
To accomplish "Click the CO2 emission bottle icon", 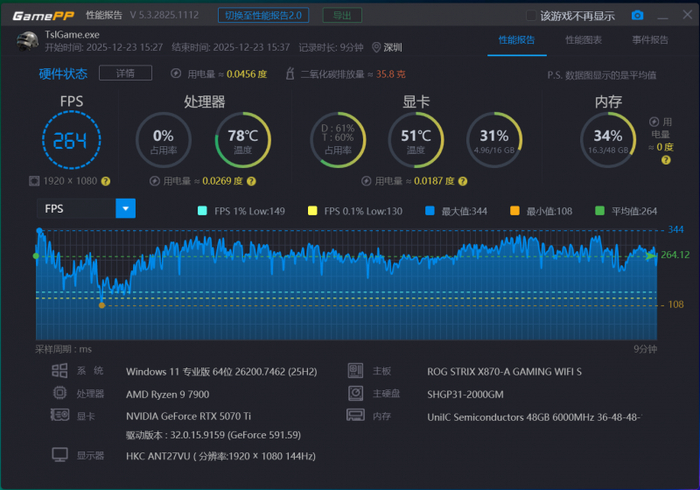I will (290, 73).
